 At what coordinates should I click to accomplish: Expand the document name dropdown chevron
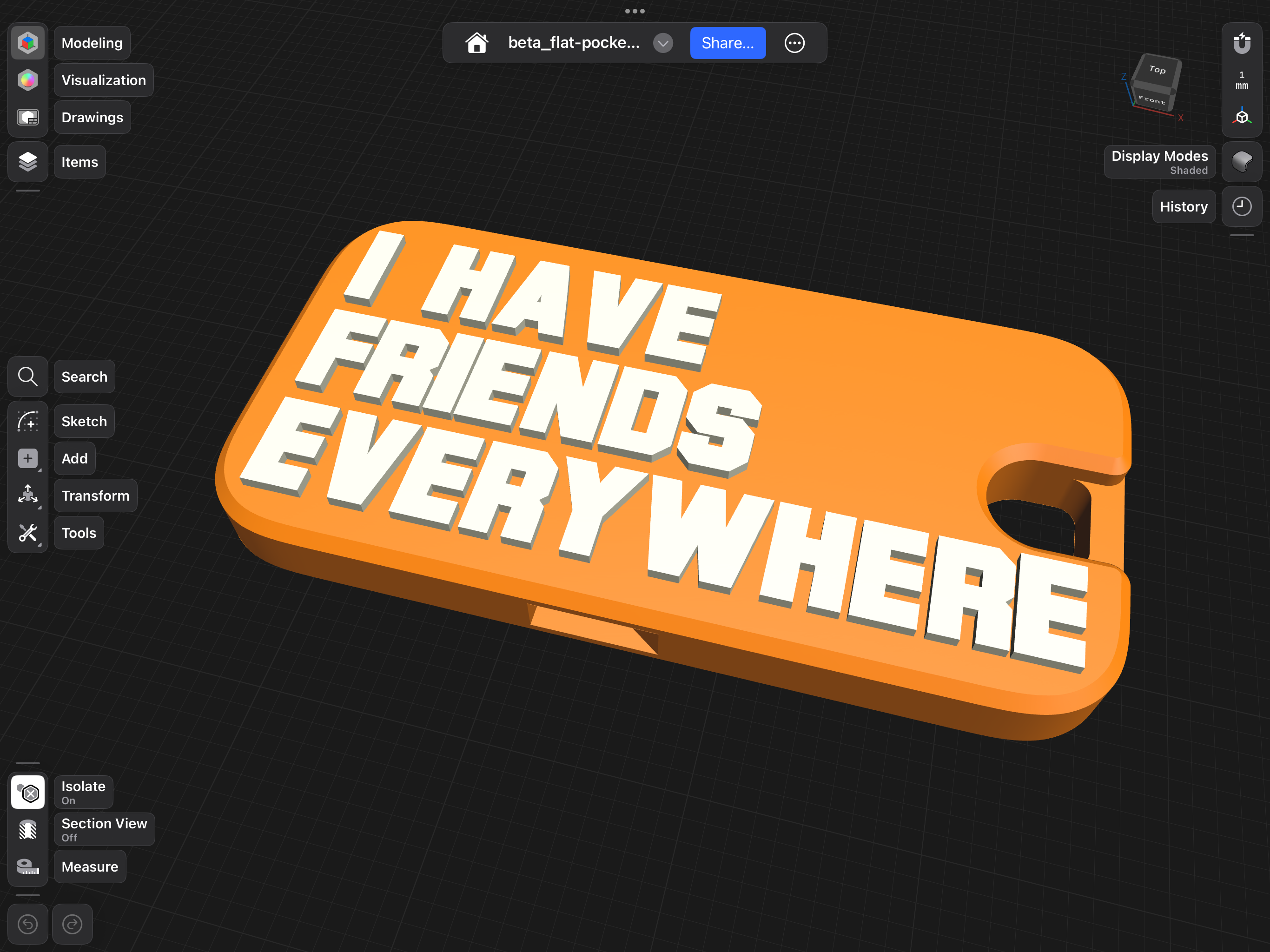coord(662,43)
